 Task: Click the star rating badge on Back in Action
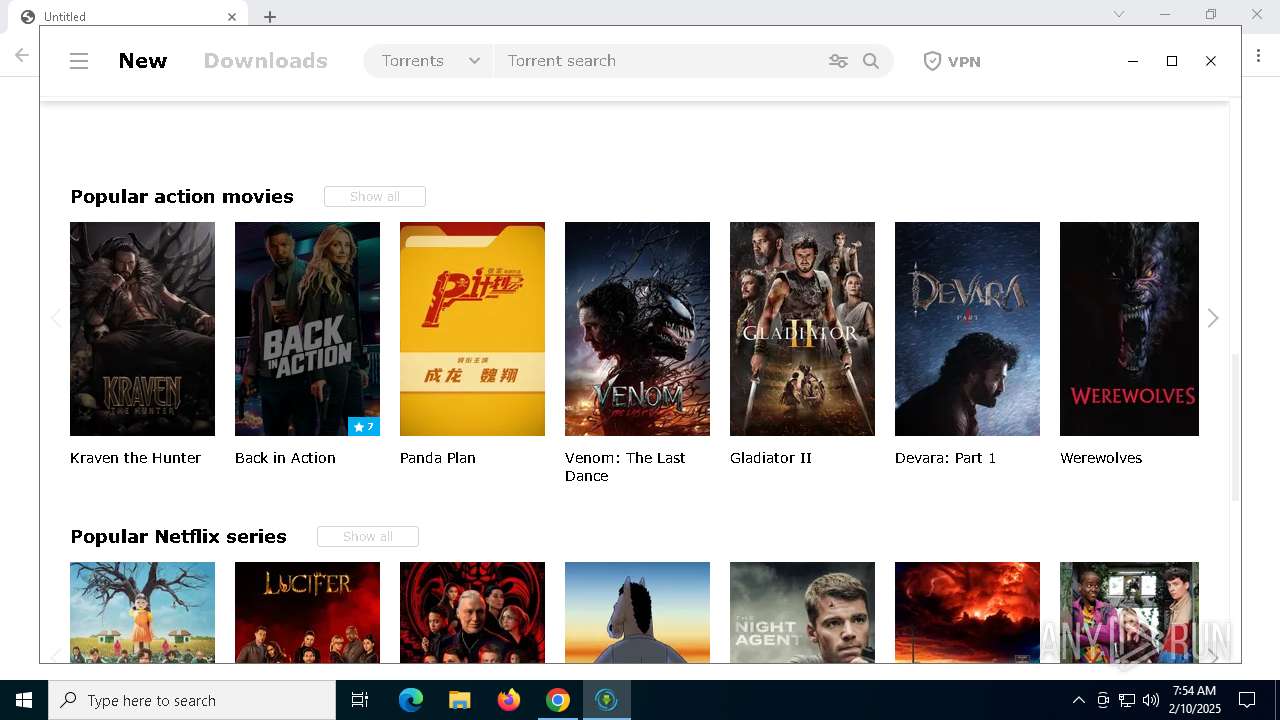click(364, 427)
